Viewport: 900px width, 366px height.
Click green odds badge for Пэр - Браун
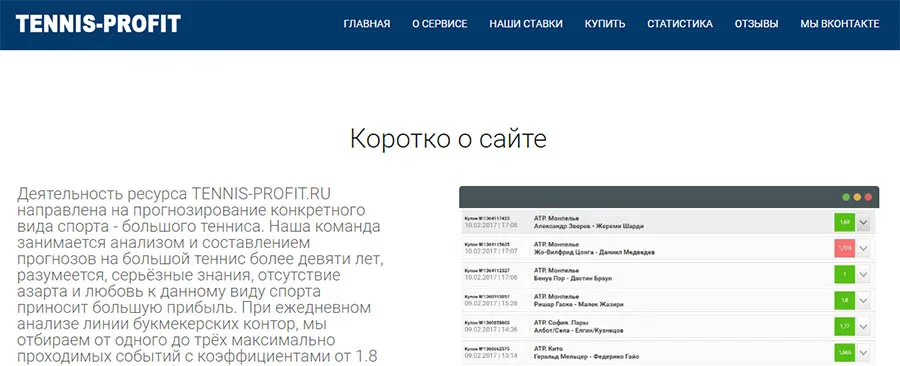point(844,274)
